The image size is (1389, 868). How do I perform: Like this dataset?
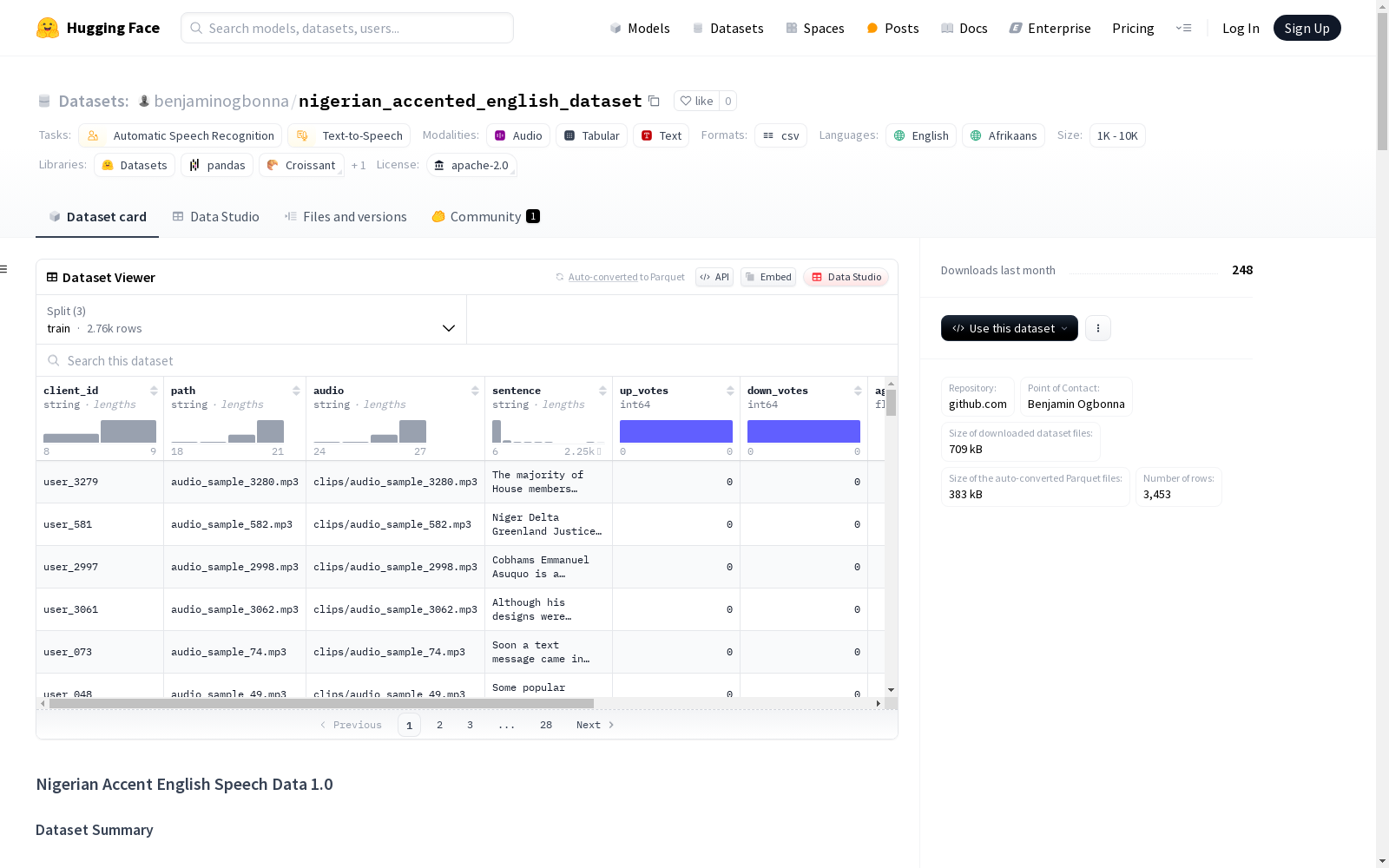[696, 101]
